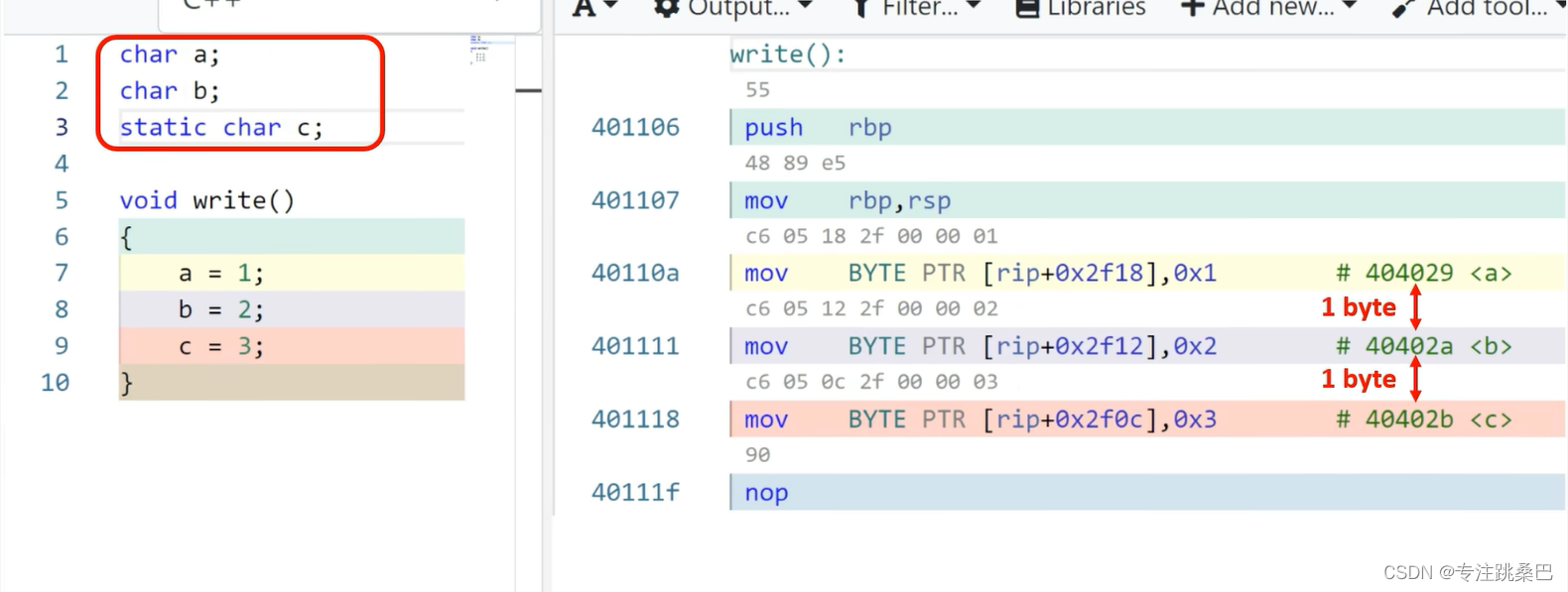Click source line number 5 in the gutter
Screen dimensions: 1568x592
pyautogui.click(x=62, y=200)
